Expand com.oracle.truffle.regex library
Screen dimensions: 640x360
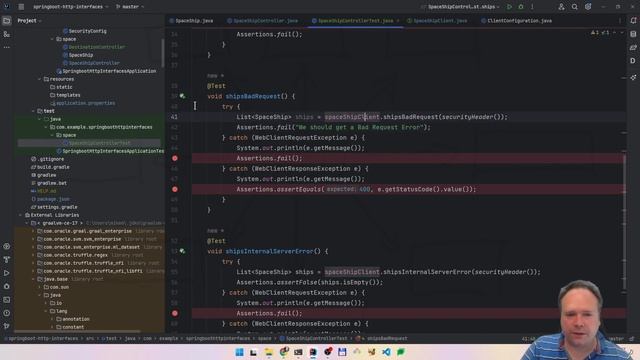pos(33,255)
